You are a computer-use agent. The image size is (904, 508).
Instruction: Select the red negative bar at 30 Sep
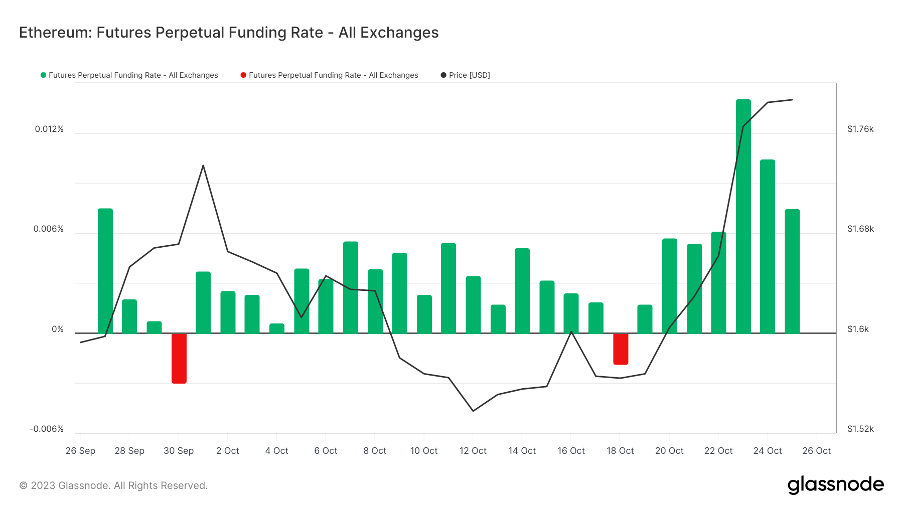tap(179, 357)
